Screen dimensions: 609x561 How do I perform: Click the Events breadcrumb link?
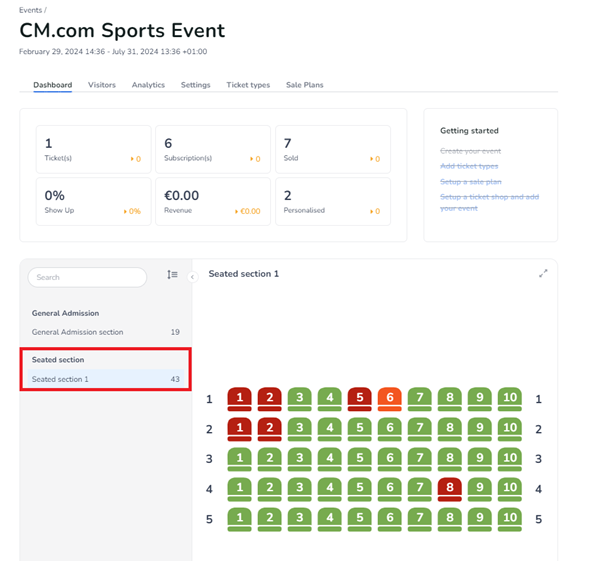click(31, 9)
